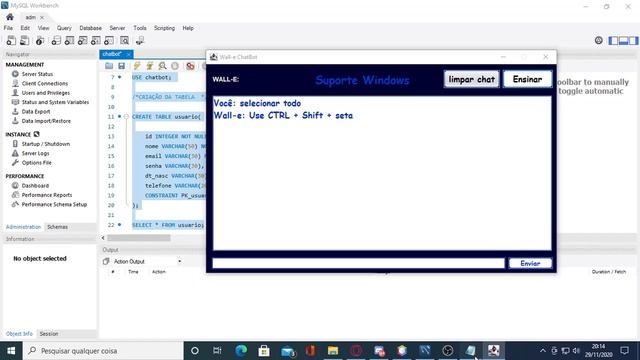The height and width of the screenshot is (360, 640).
Task: Open performance Dashboard
Action: [35, 185]
